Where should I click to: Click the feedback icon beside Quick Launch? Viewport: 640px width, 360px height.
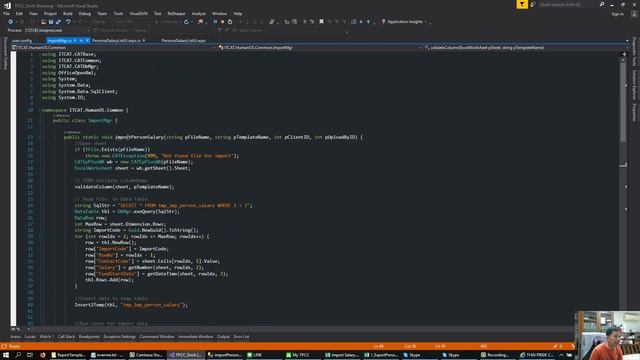[x=533, y=4]
